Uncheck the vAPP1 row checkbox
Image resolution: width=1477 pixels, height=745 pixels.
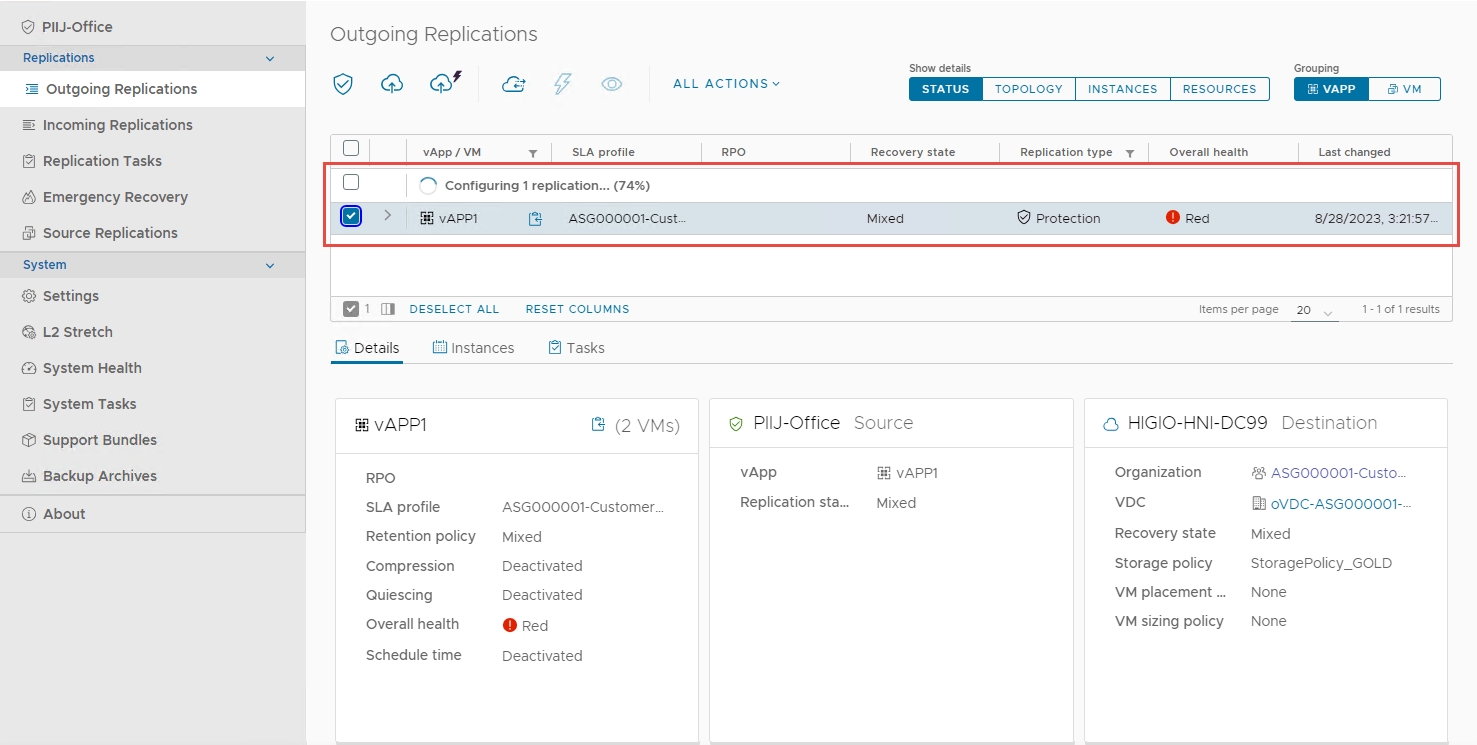351,216
